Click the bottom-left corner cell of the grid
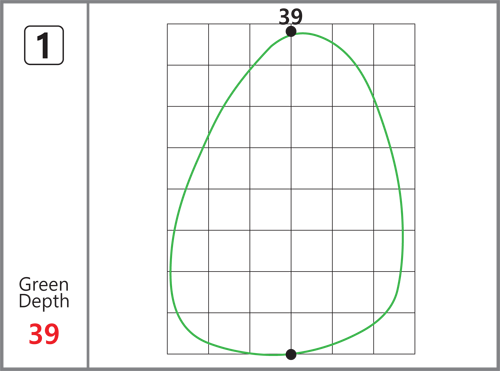The height and width of the screenshot is (371, 500). click(188, 333)
